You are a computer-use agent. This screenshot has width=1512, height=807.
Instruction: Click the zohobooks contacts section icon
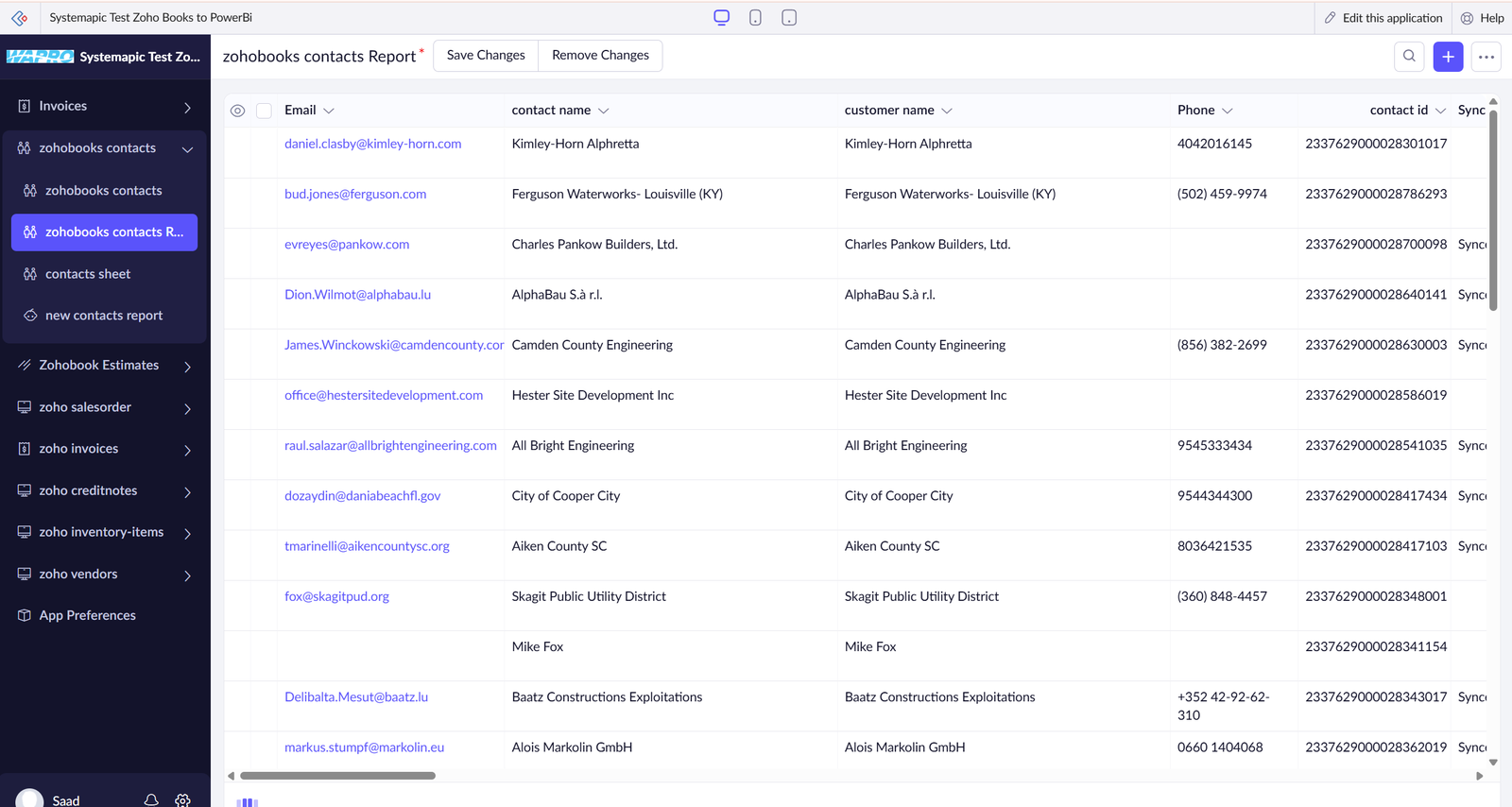tap(25, 148)
